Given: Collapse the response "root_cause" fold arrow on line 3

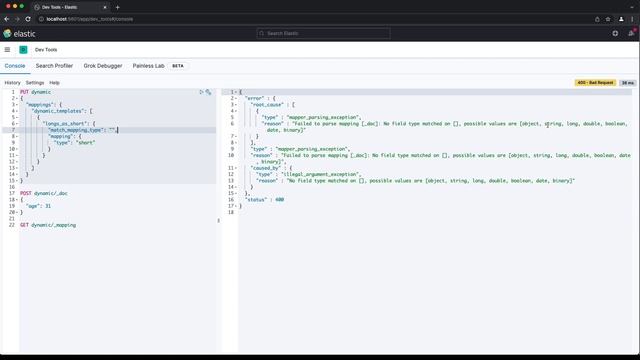Looking at the screenshot, I should 236,105.
